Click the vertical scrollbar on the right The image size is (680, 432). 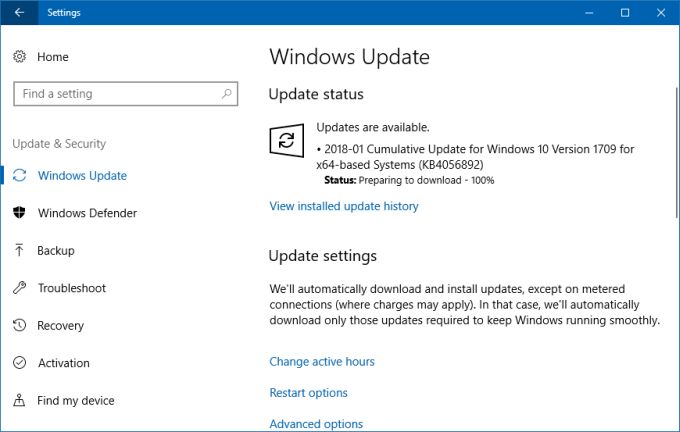[676, 152]
